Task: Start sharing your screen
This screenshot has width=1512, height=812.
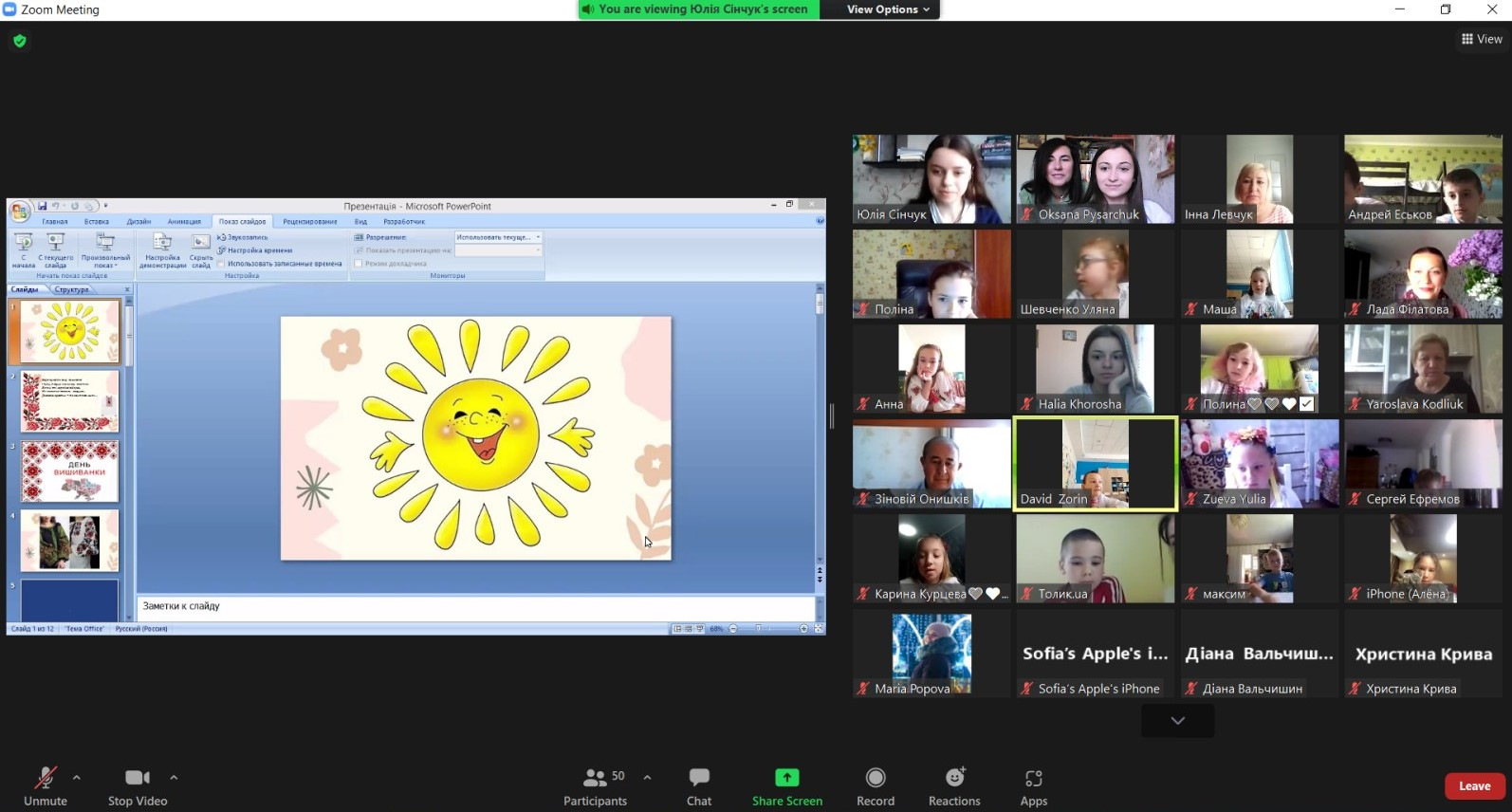Action: [786, 786]
